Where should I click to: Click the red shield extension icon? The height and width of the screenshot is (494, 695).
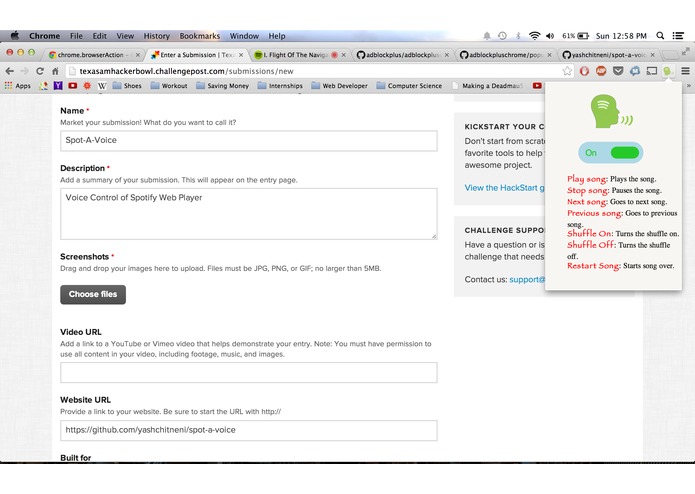click(x=584, y=71)
